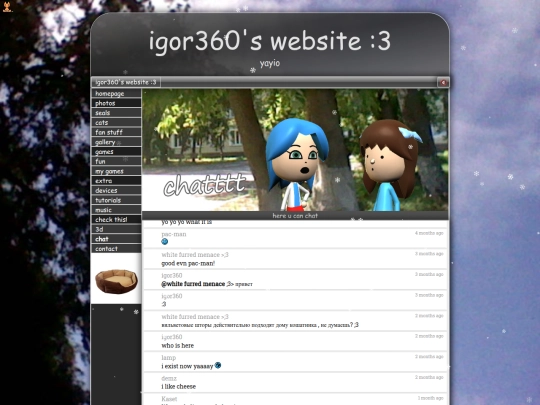This screenshot has width=540, height=405.
Task: Select the chat menu entry
Action: coord(116,239)
